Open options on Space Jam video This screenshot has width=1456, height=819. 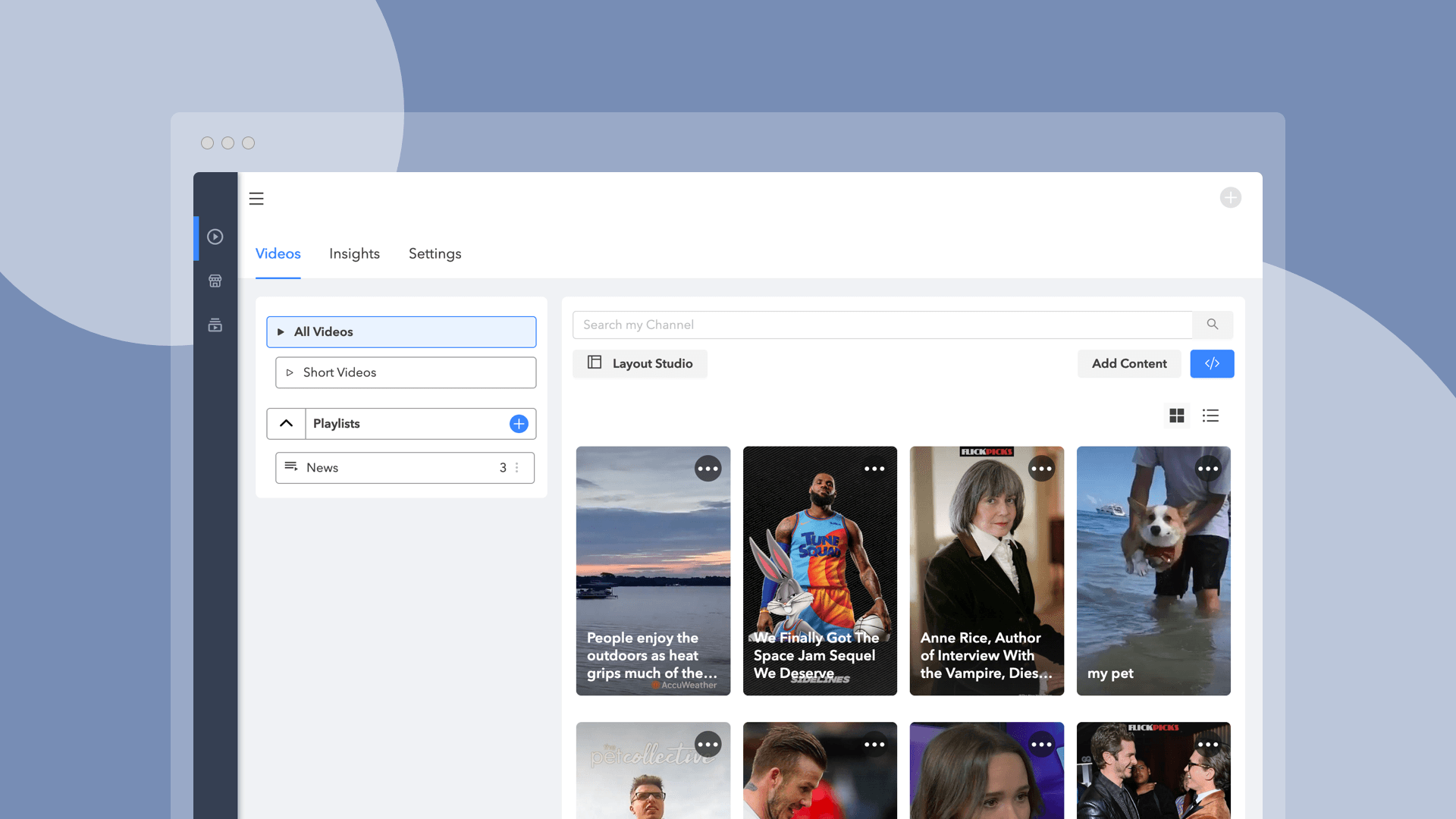click(874, 469)
